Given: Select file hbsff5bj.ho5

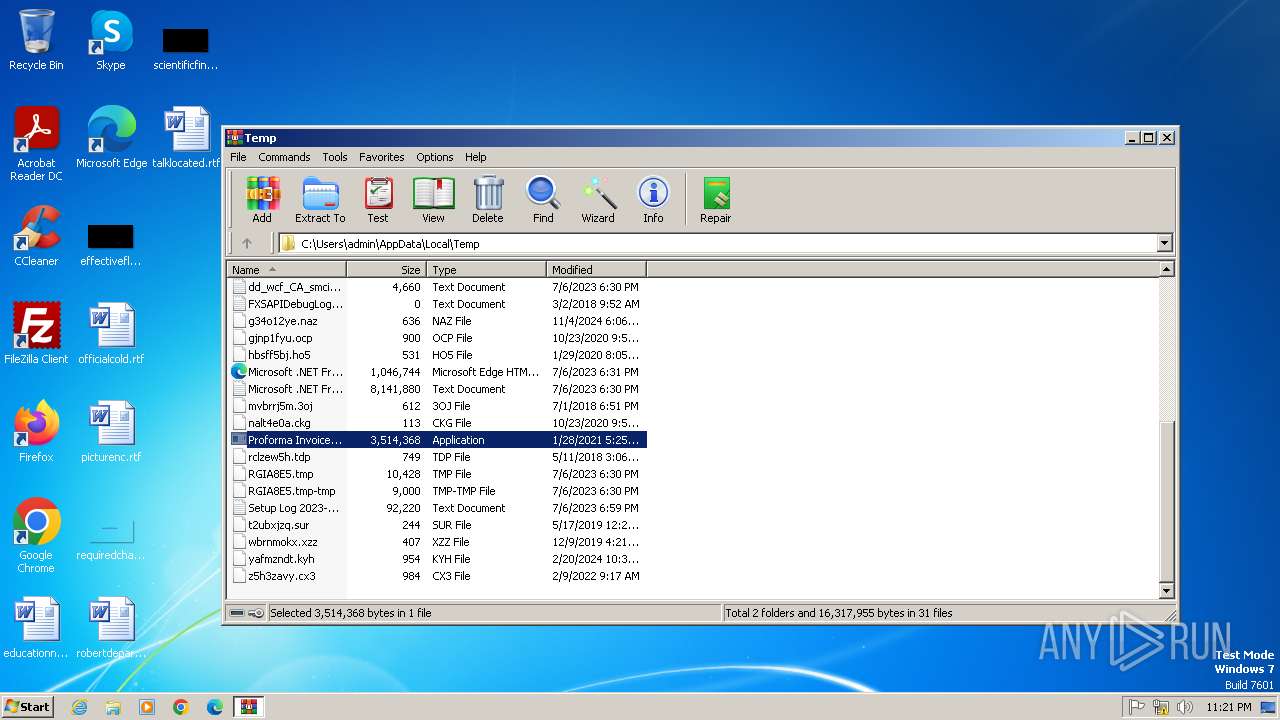Looking at the screenshot, I should point(438,355).
